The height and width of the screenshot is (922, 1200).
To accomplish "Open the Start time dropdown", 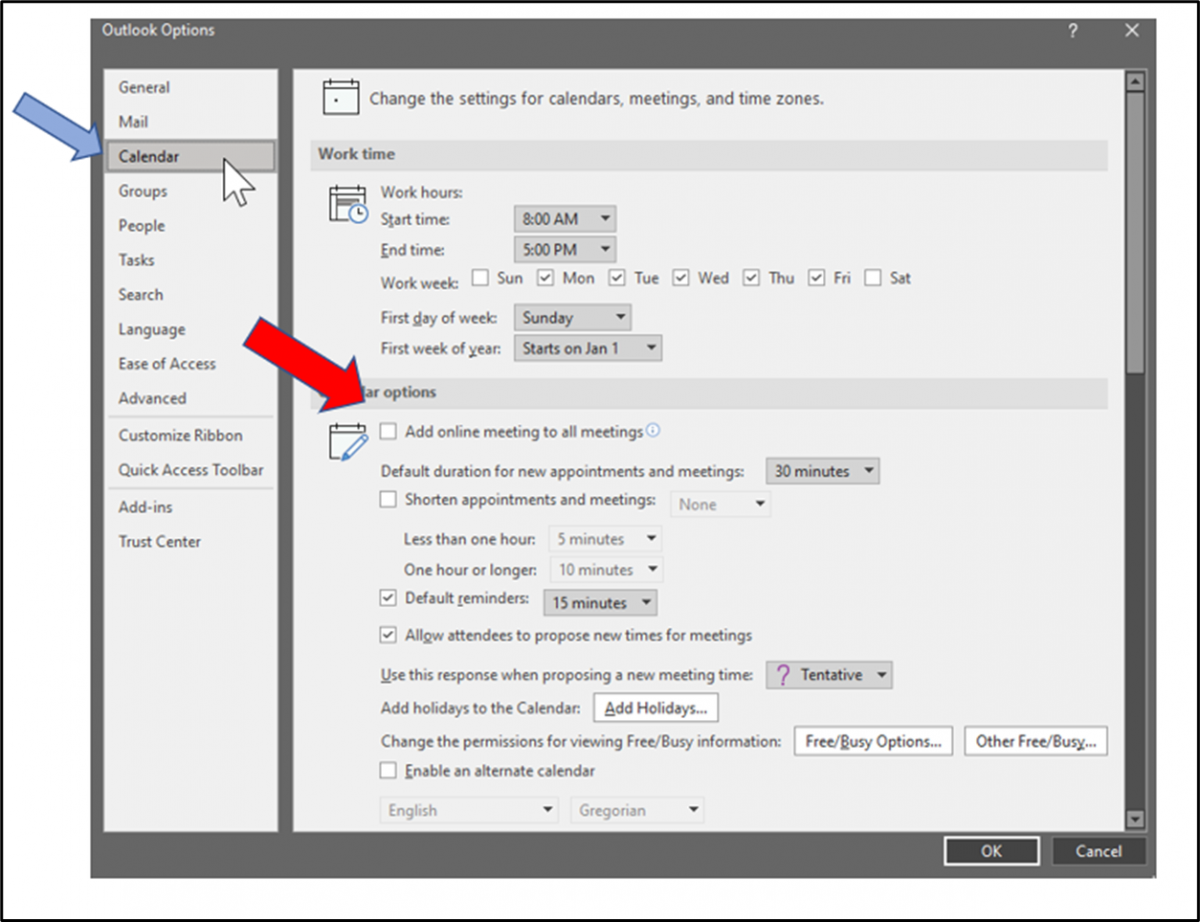I will point(565,219).
